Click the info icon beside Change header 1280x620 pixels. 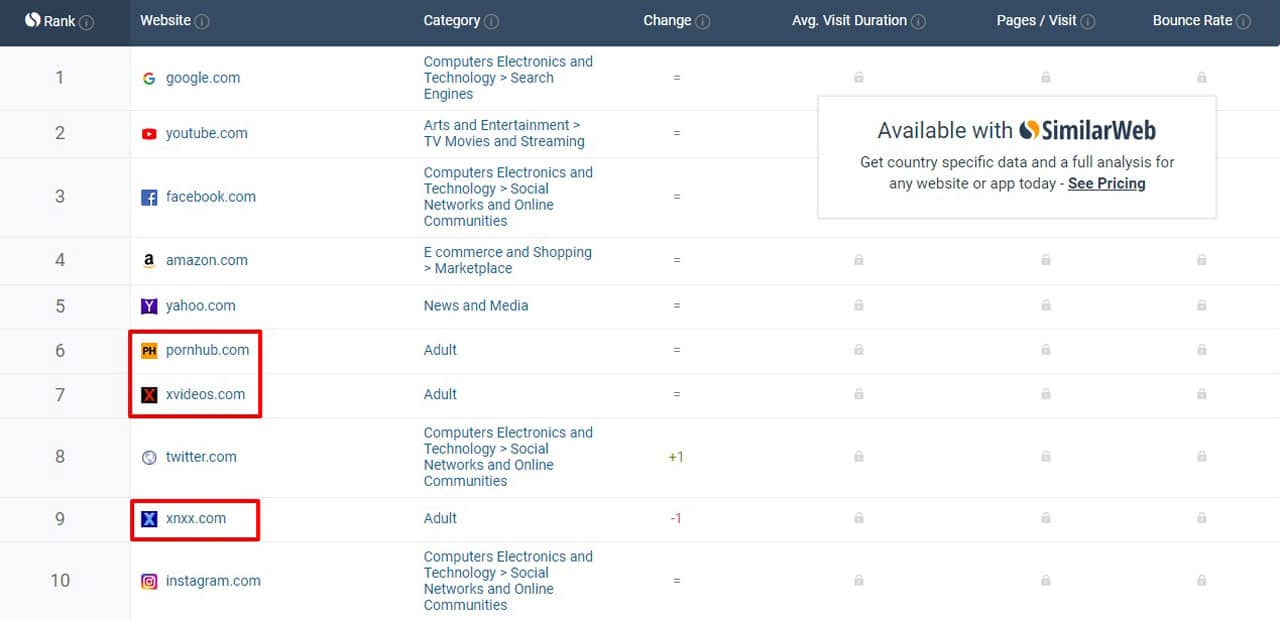point(703,21)
